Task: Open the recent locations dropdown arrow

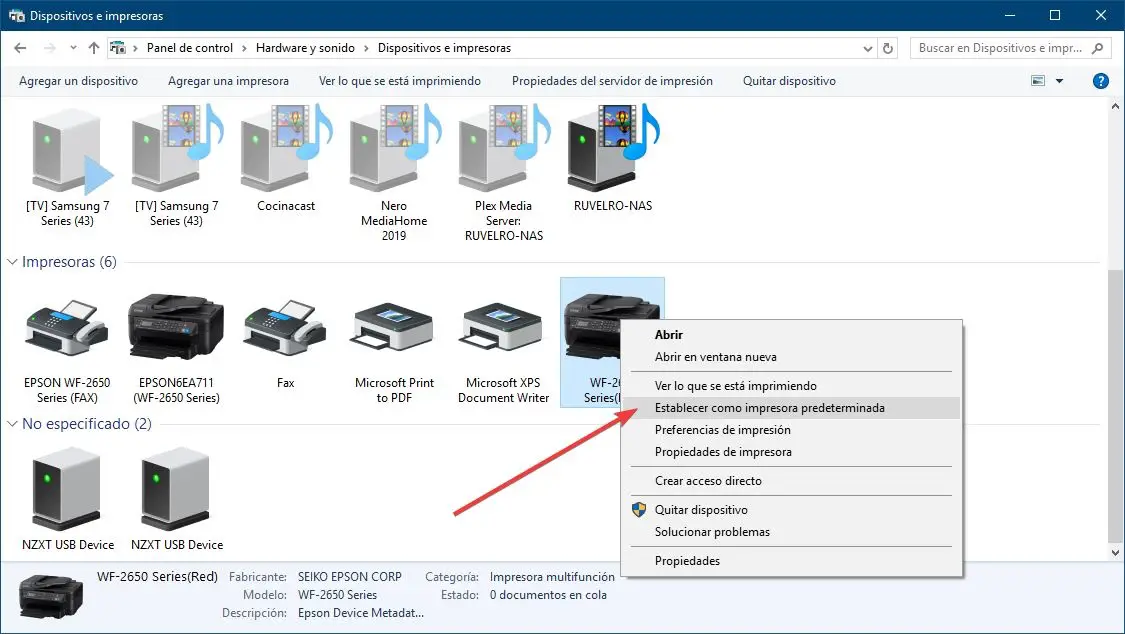Action: click(x=73, y=48)
